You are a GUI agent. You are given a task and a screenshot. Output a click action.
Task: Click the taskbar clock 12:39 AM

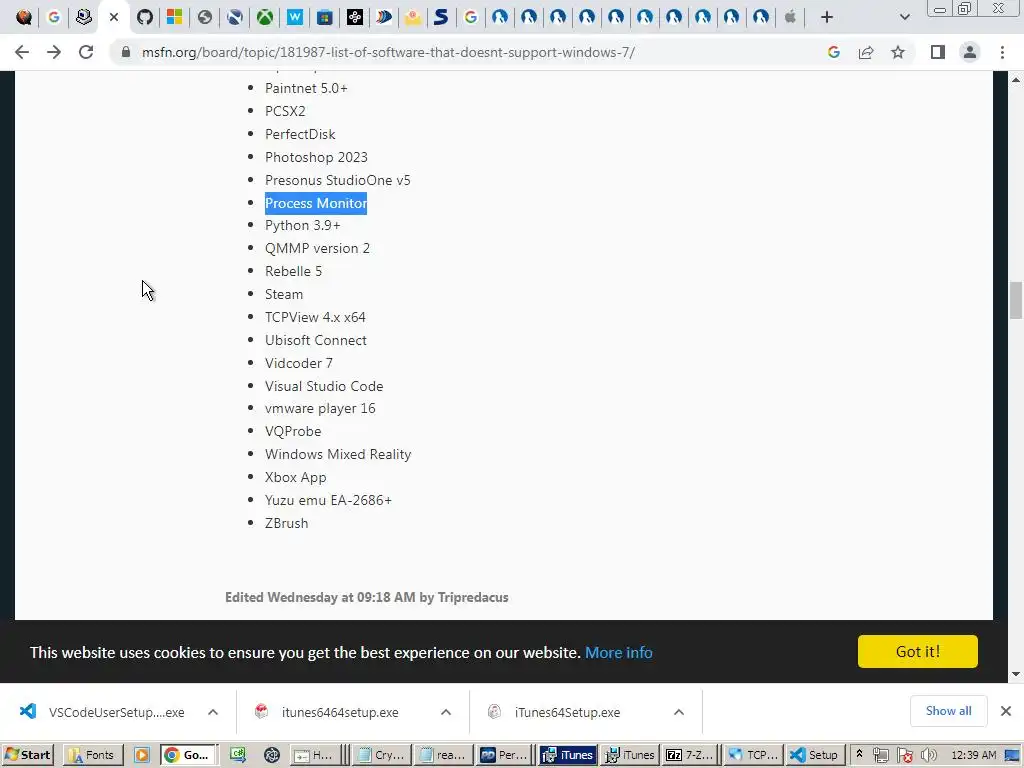tap(974, 755)
